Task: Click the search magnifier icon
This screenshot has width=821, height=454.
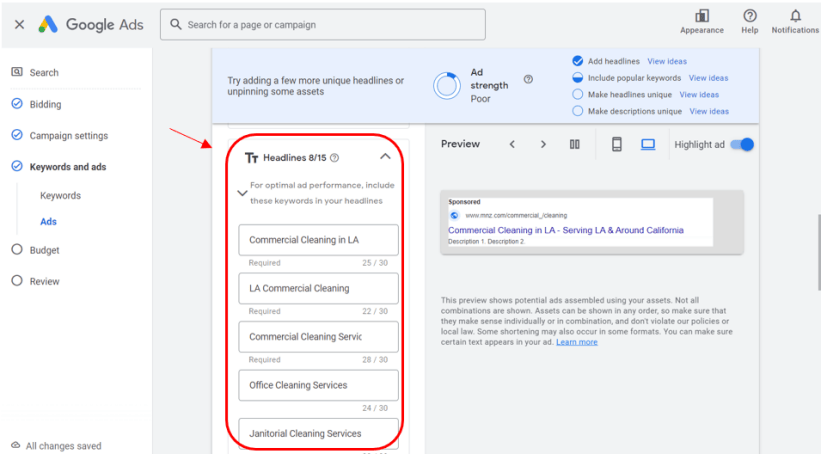Action: tap(176, 25)
